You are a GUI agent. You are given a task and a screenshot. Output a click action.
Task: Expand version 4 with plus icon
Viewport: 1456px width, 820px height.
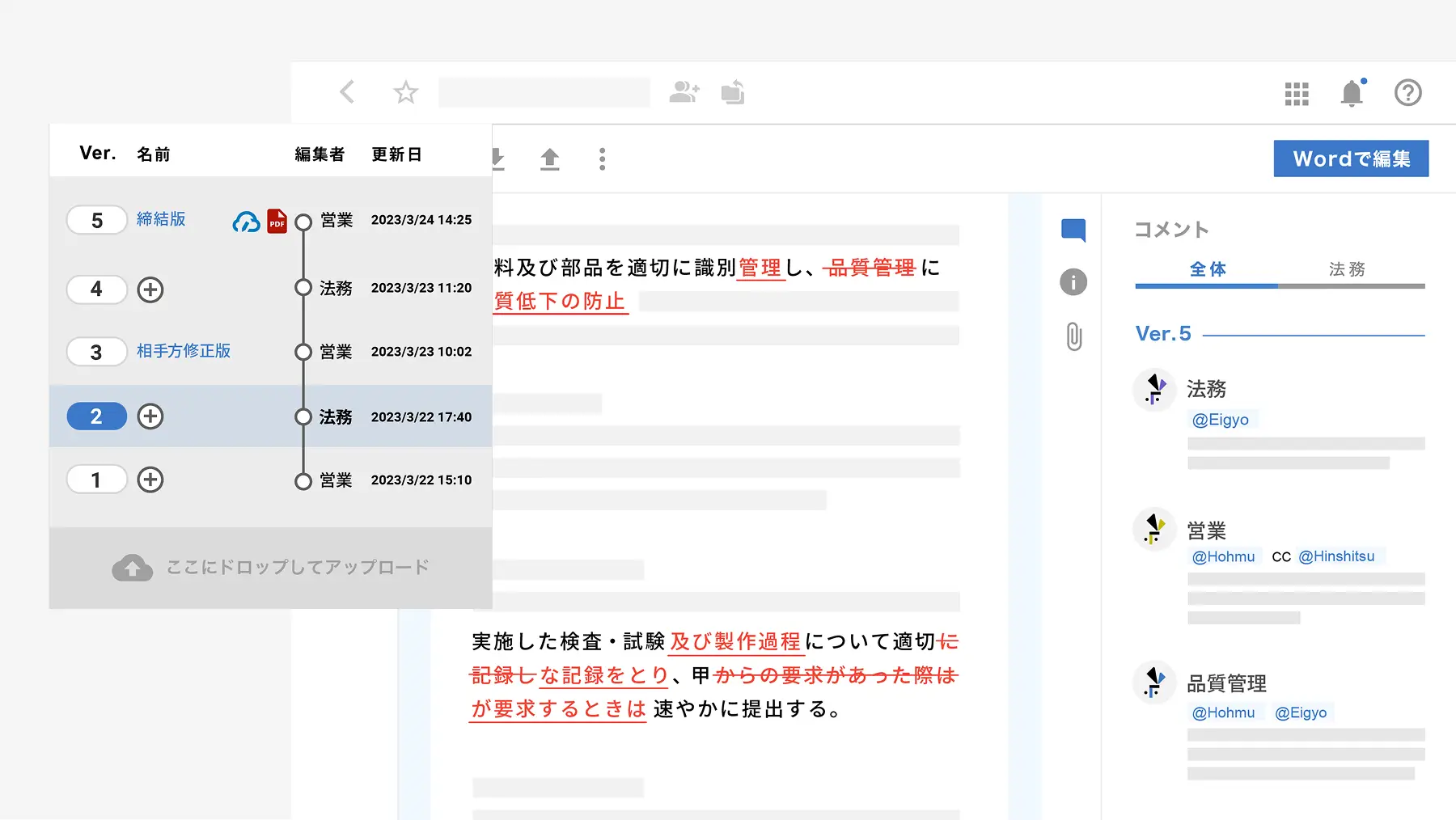150,290
